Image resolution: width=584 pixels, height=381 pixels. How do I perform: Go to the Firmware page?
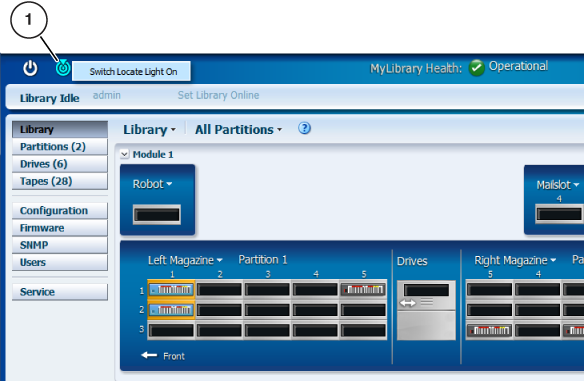[x=60, y=228]
